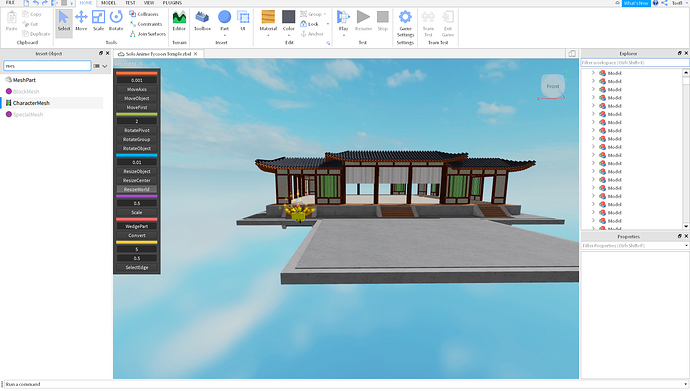Switch to the PLUGINS tab
The height and width of the screenshot is (391, 690).
(x=172, y=3)
